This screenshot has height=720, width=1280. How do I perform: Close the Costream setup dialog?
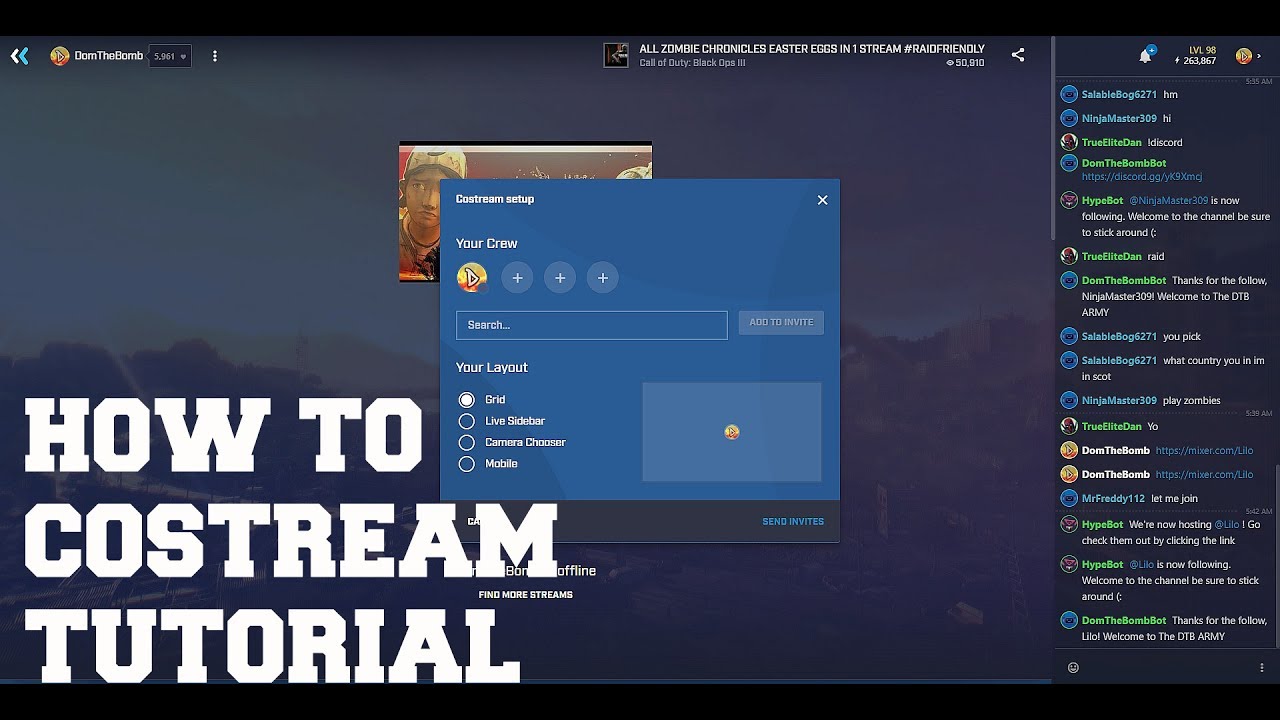pos(823,200)
